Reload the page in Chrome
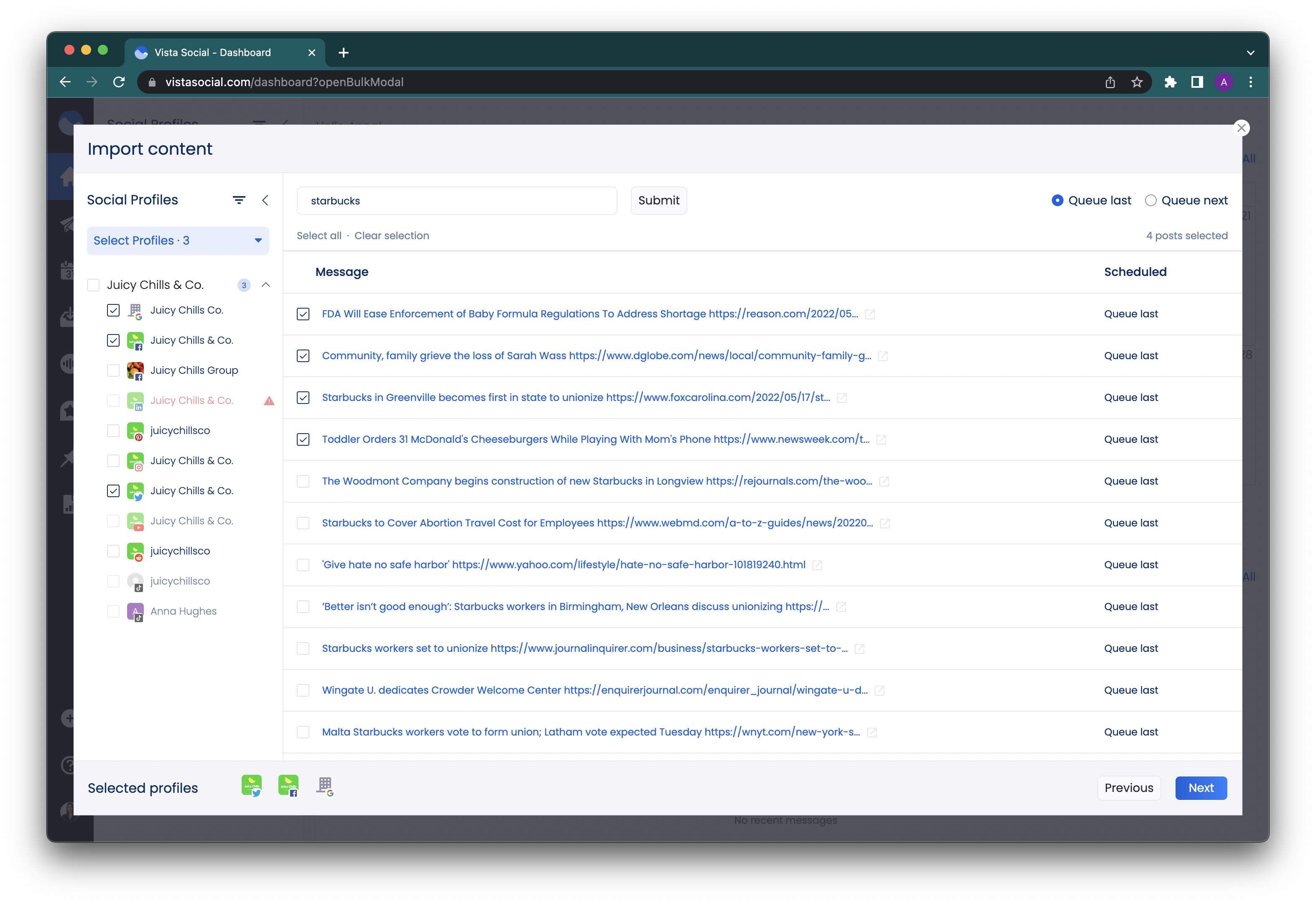 [x=119, y=82]
